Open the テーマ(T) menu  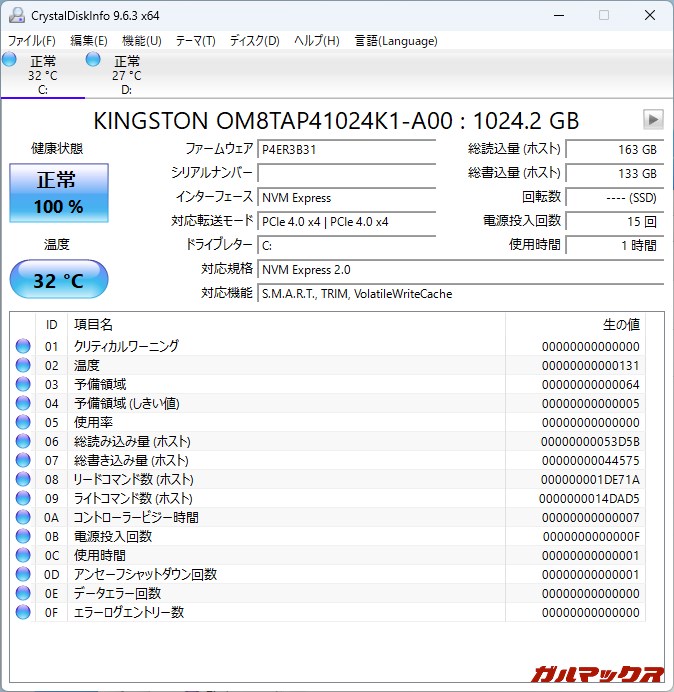click(x=195, y=41)
